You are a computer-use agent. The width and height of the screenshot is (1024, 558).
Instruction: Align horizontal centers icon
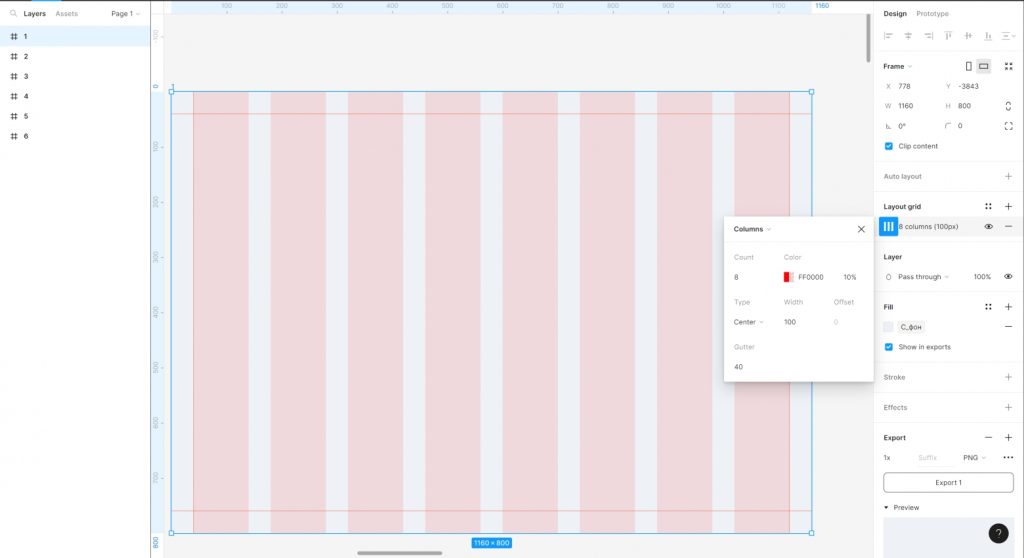click(x=908, y=36)
